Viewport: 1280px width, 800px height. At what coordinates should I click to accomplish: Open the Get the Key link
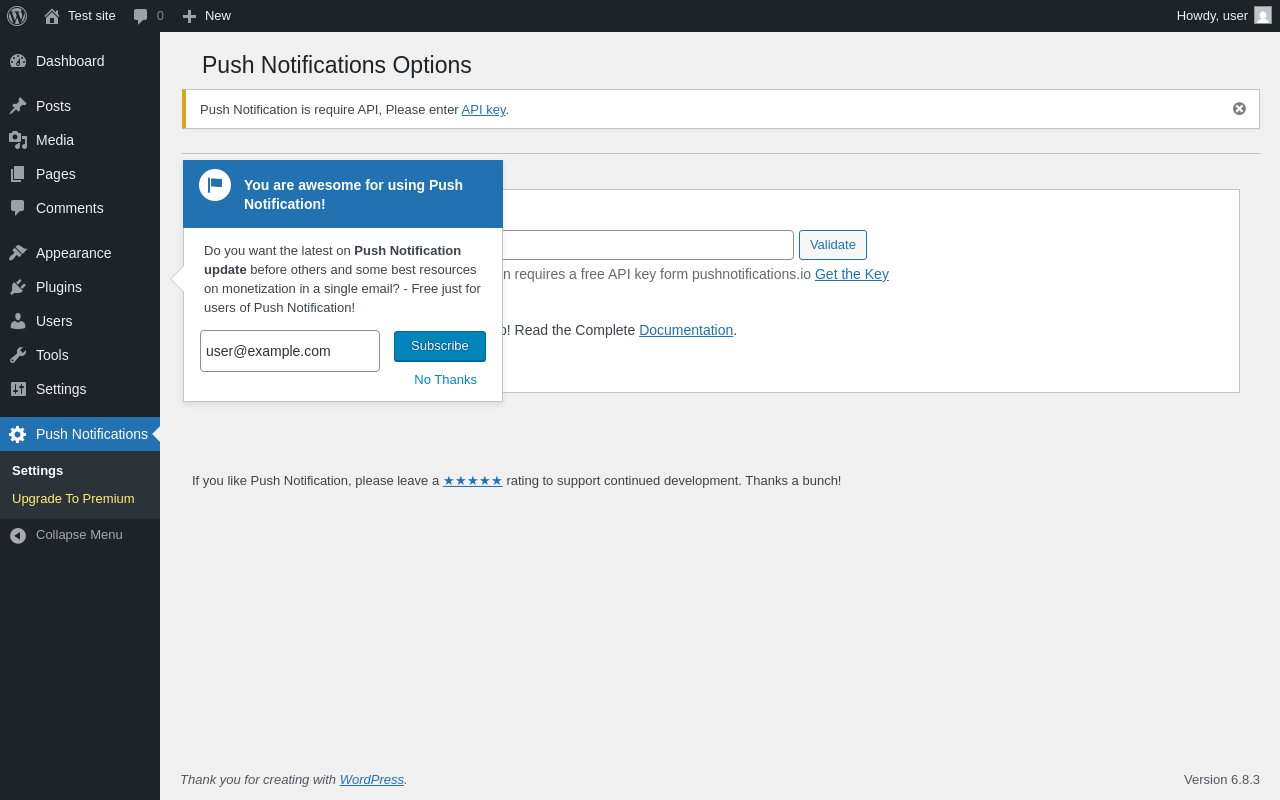(x=851, y=274)
